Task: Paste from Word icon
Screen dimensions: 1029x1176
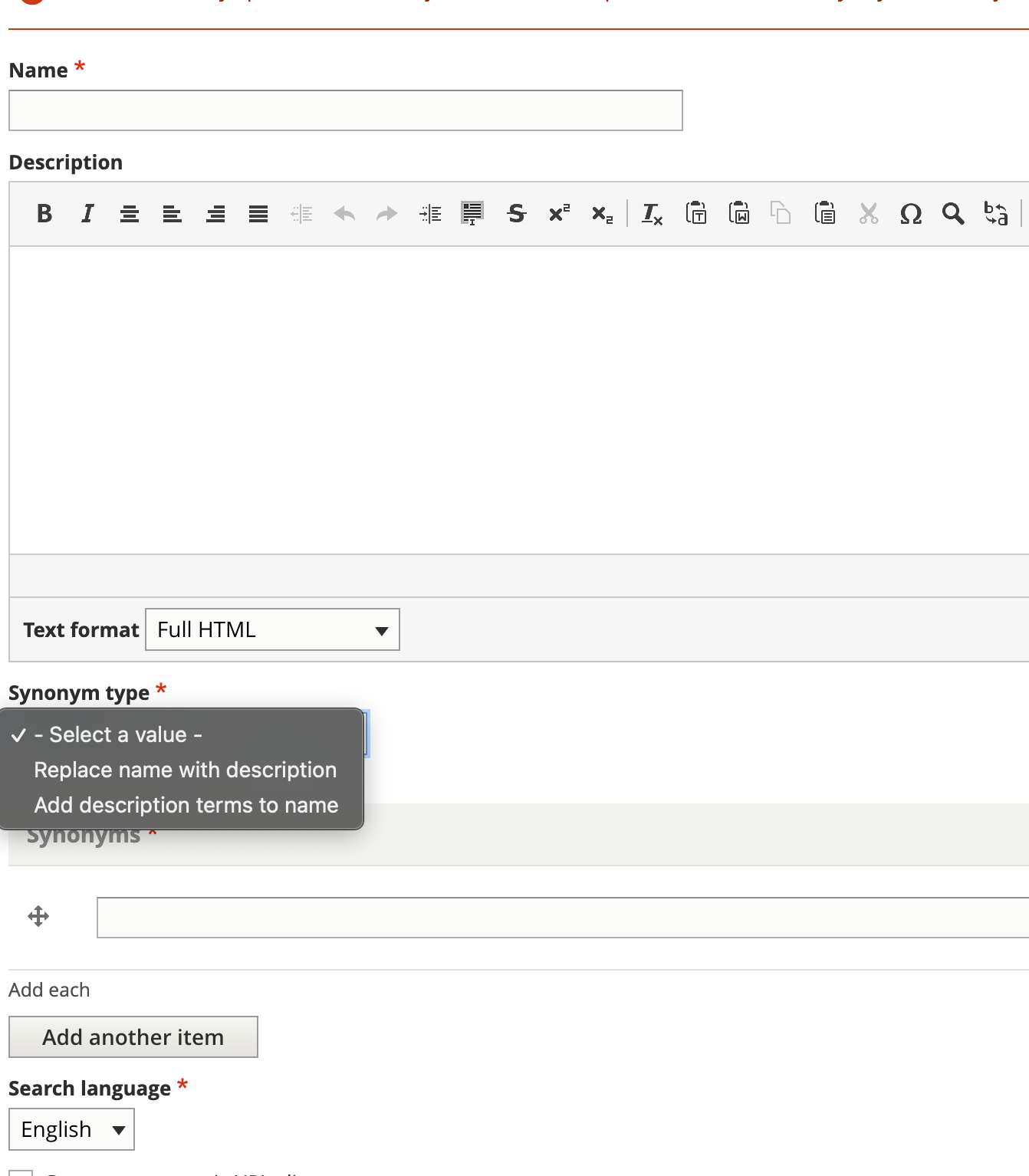Action: point(739,213)
